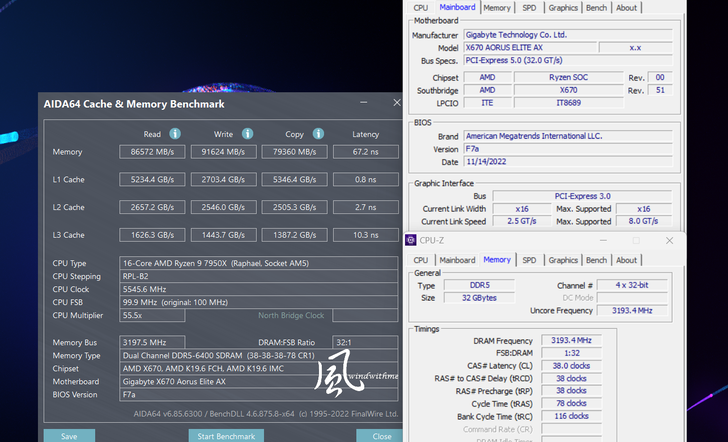Click the info icon beside Write column
The image size is (728, 442).
[x=245, y=133]
